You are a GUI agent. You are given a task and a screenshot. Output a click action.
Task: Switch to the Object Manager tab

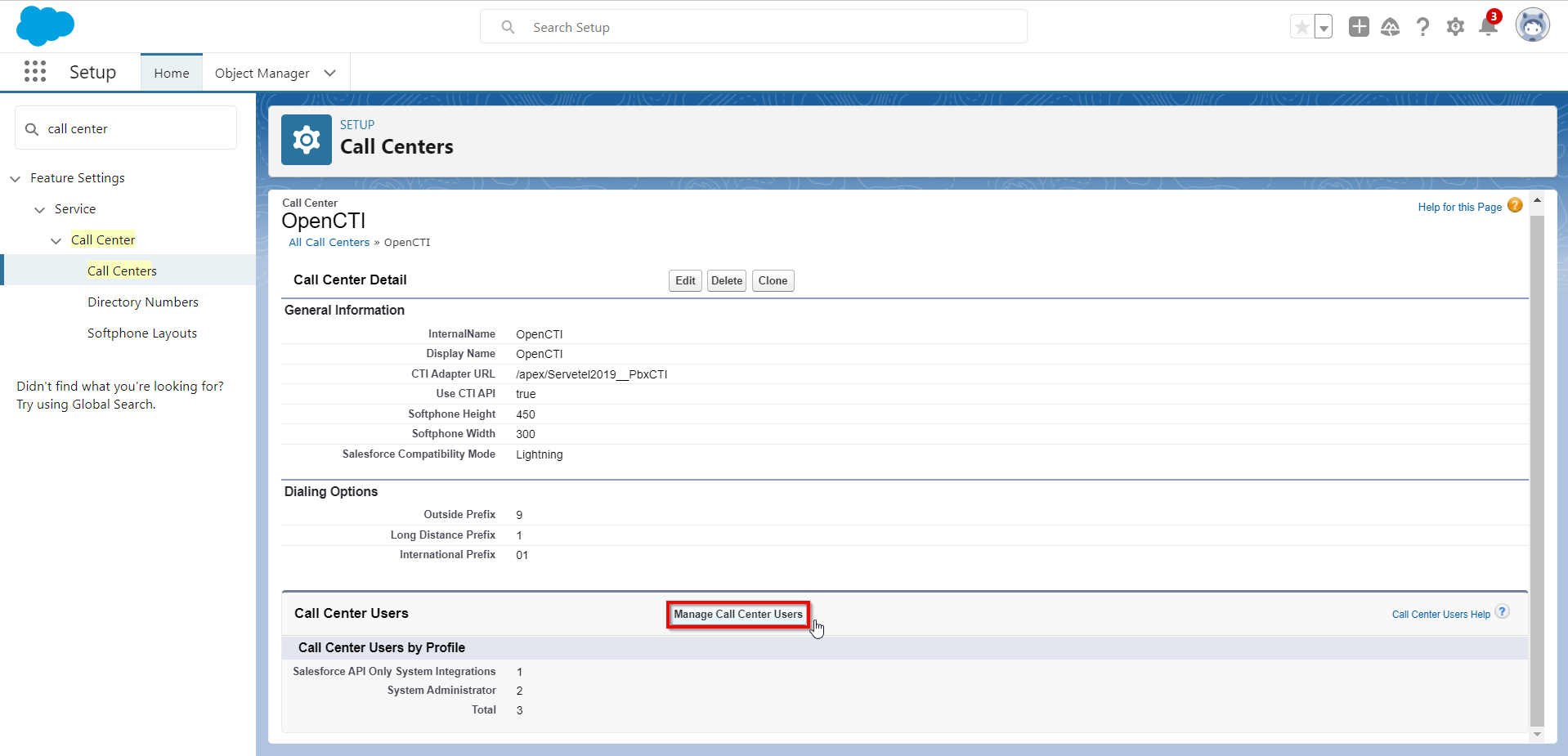click(262, 73)
